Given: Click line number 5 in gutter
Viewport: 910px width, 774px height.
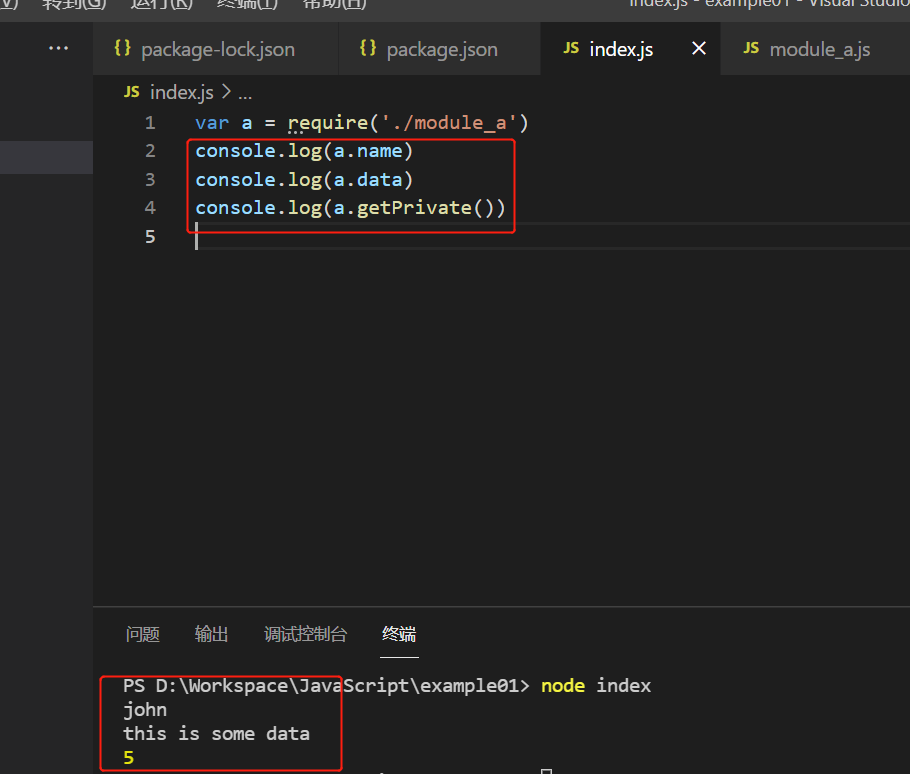Looking at the screenshot, I should [150, 237].
